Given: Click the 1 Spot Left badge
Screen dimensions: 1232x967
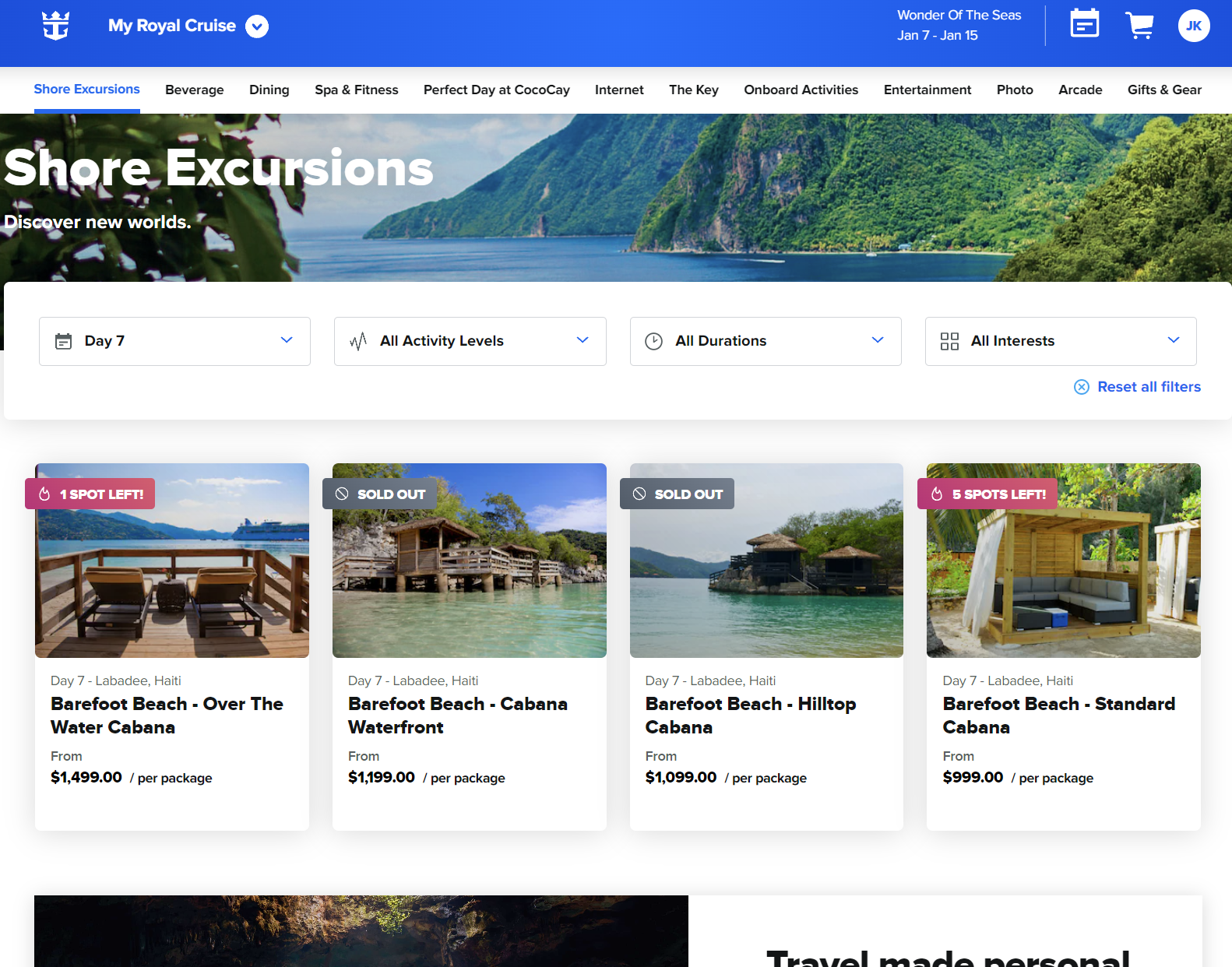Looking at the screenshot, I should 90,494.
